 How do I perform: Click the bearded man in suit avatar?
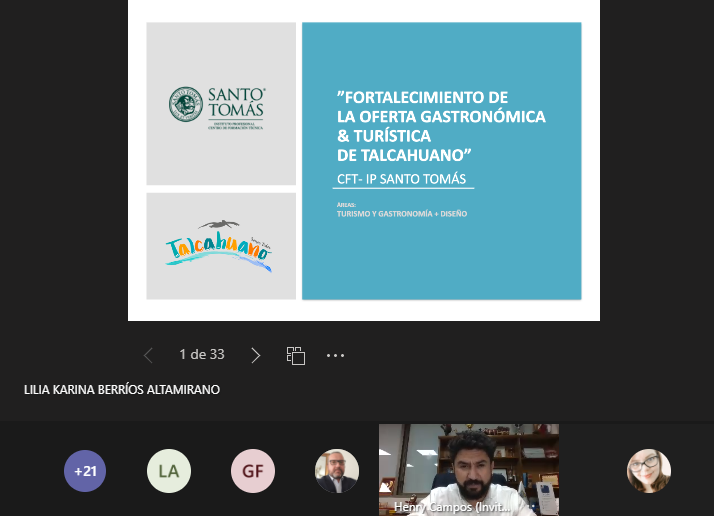tap(337, 471)
